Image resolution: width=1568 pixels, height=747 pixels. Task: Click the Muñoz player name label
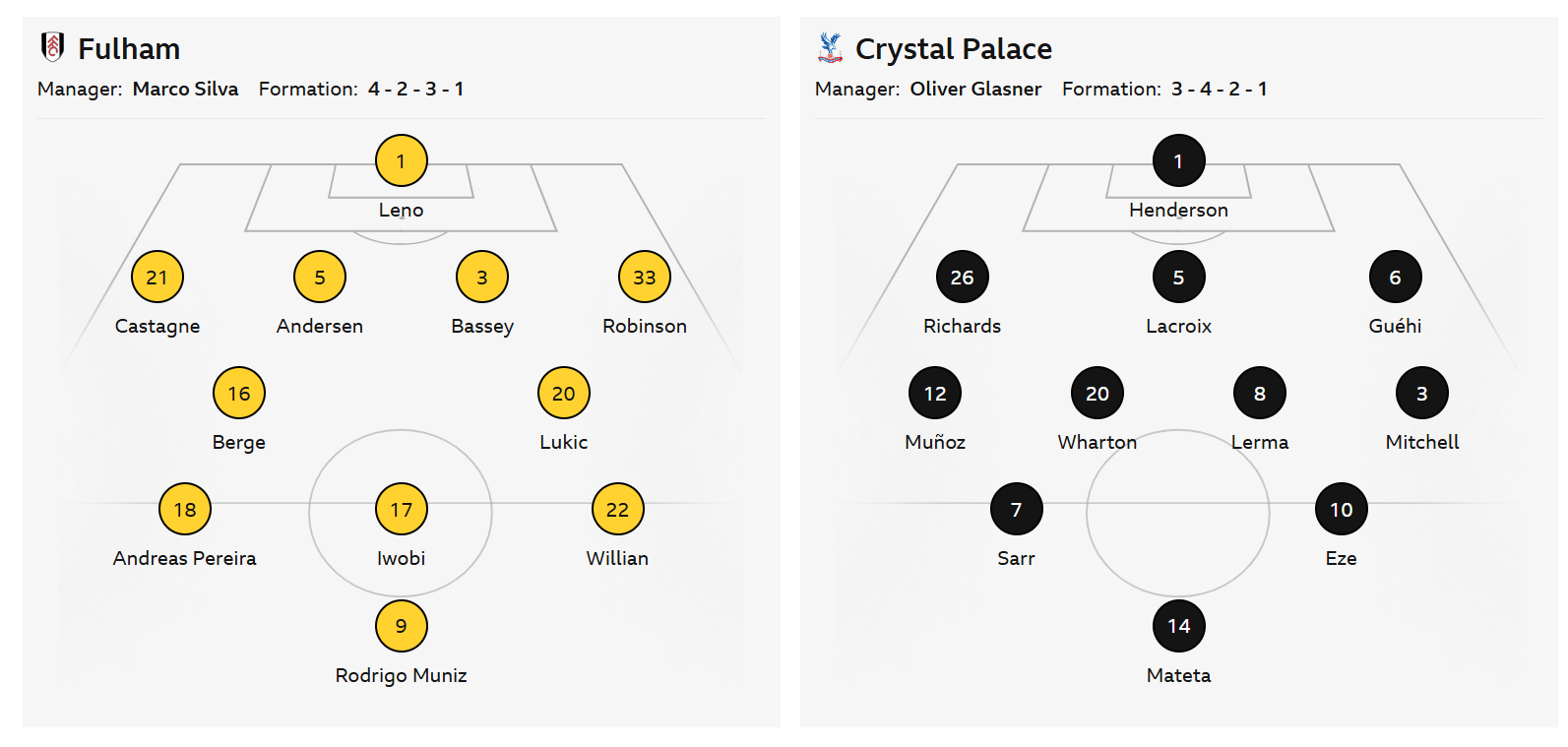pos(935,442)
